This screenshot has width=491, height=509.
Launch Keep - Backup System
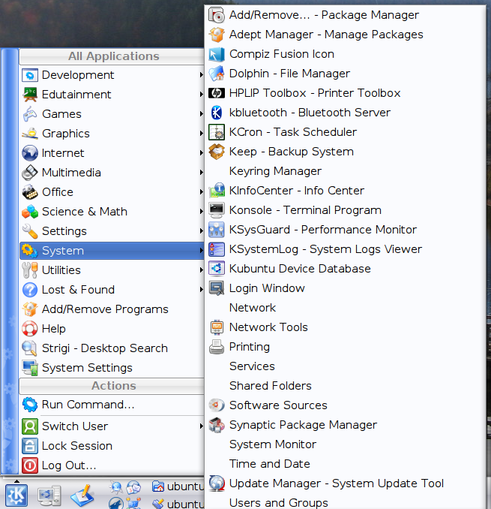345,152
